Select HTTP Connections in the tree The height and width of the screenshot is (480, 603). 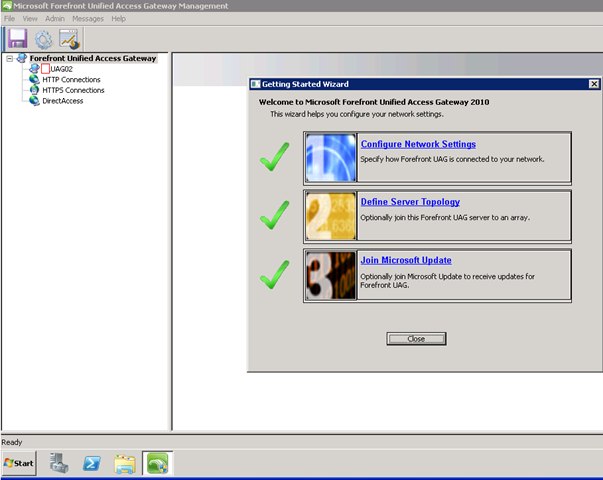(x=72, y=80)
